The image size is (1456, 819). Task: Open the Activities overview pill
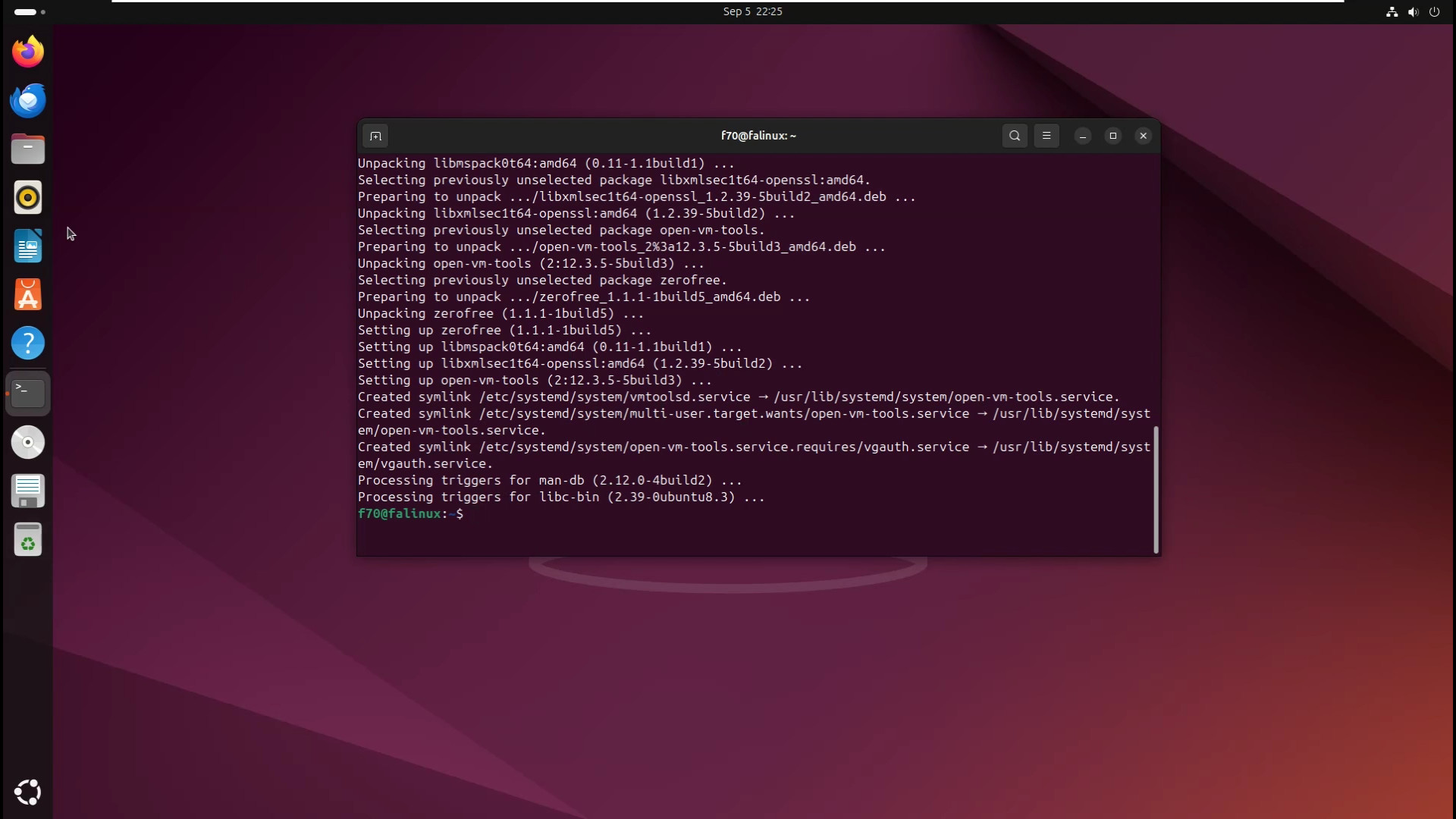[29, 12]
